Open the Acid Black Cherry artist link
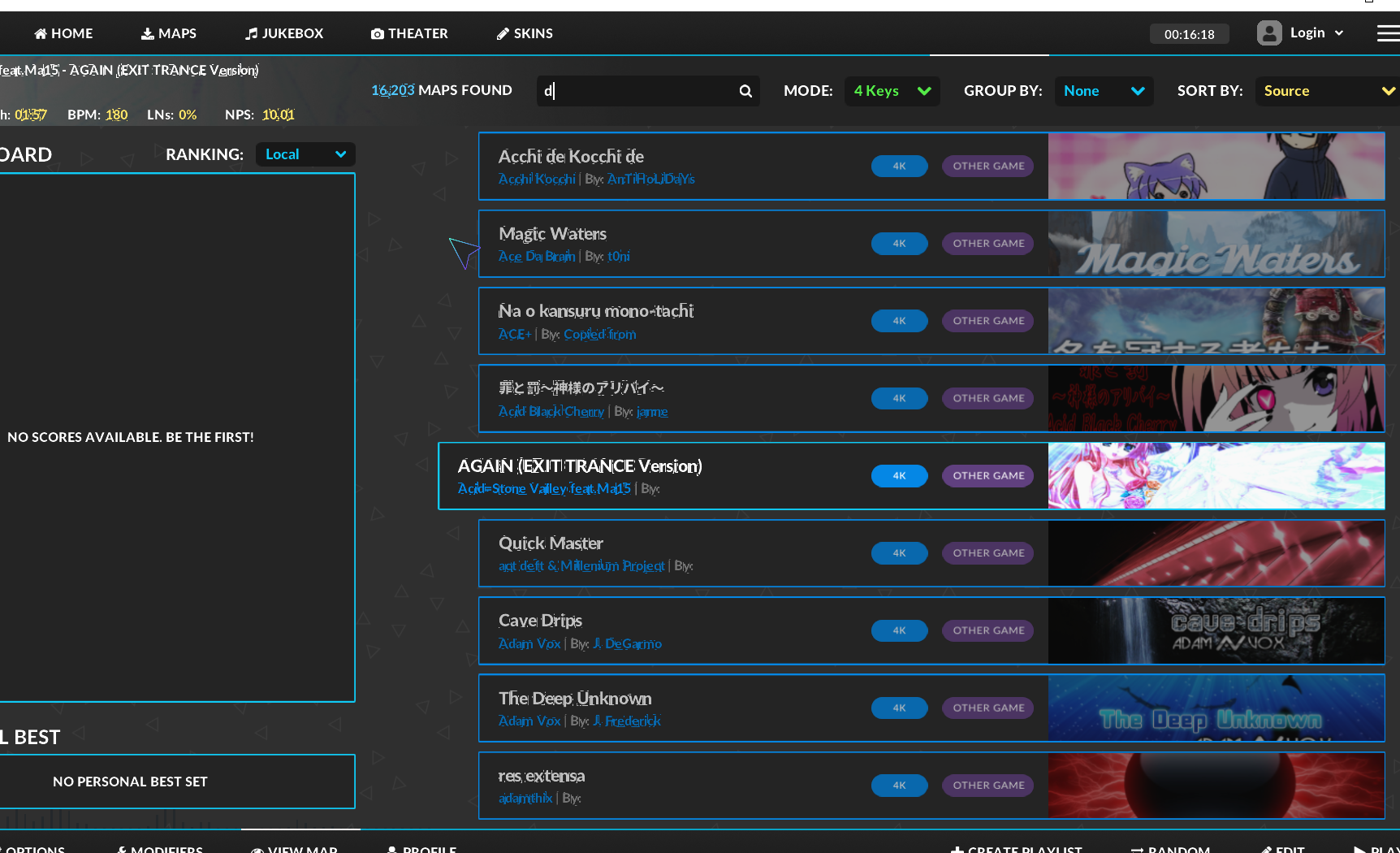Viewport: 1400px width, 853px height. pos(551,411)
